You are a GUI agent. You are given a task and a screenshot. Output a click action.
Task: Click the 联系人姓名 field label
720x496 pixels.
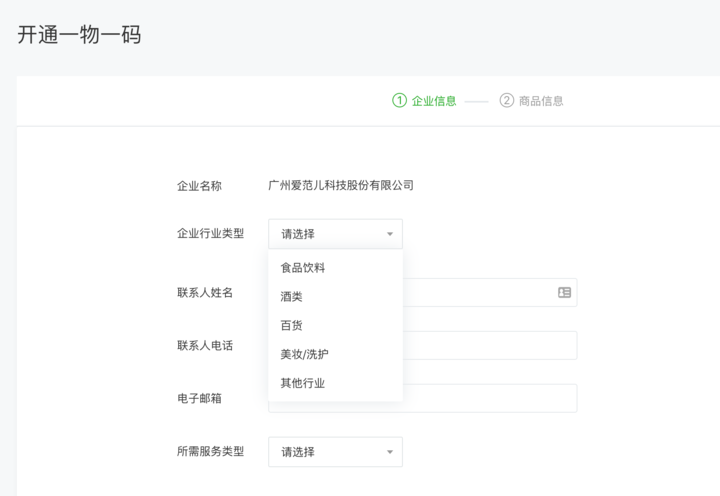tap(205, 293)
